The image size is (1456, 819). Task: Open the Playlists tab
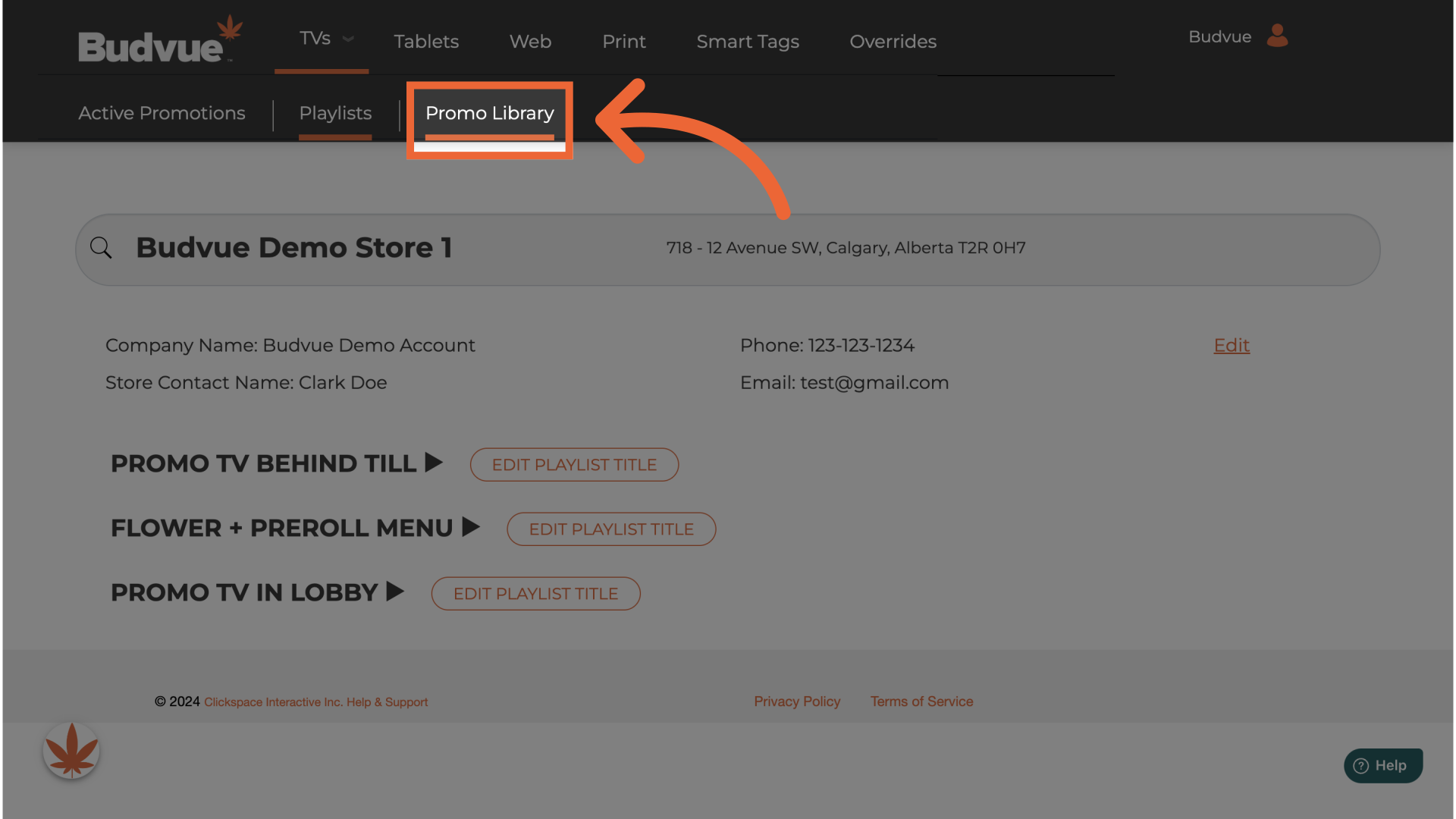pyautogui.click(x=335, y=114)
